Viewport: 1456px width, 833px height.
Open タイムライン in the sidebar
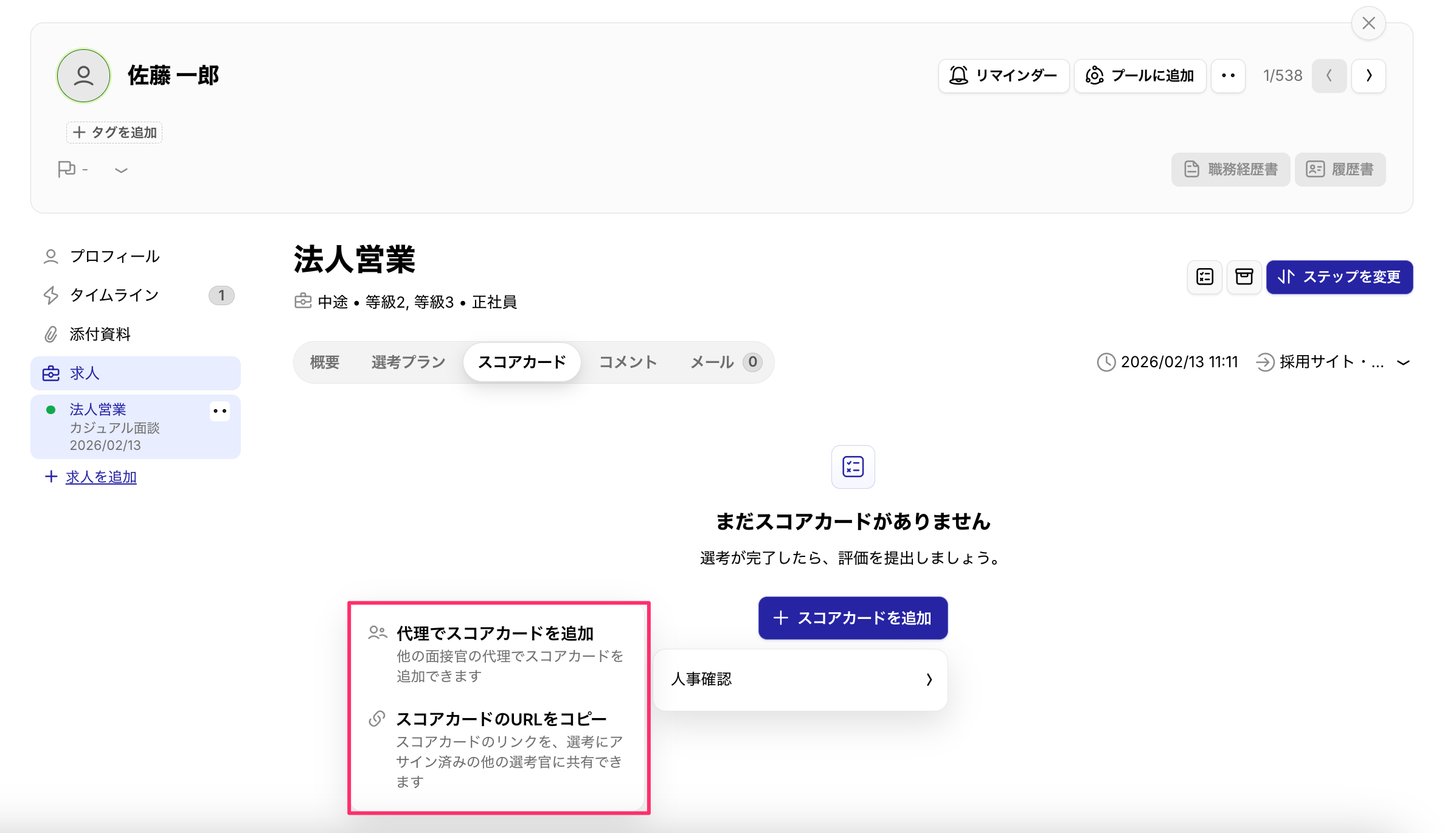[114, 296]
